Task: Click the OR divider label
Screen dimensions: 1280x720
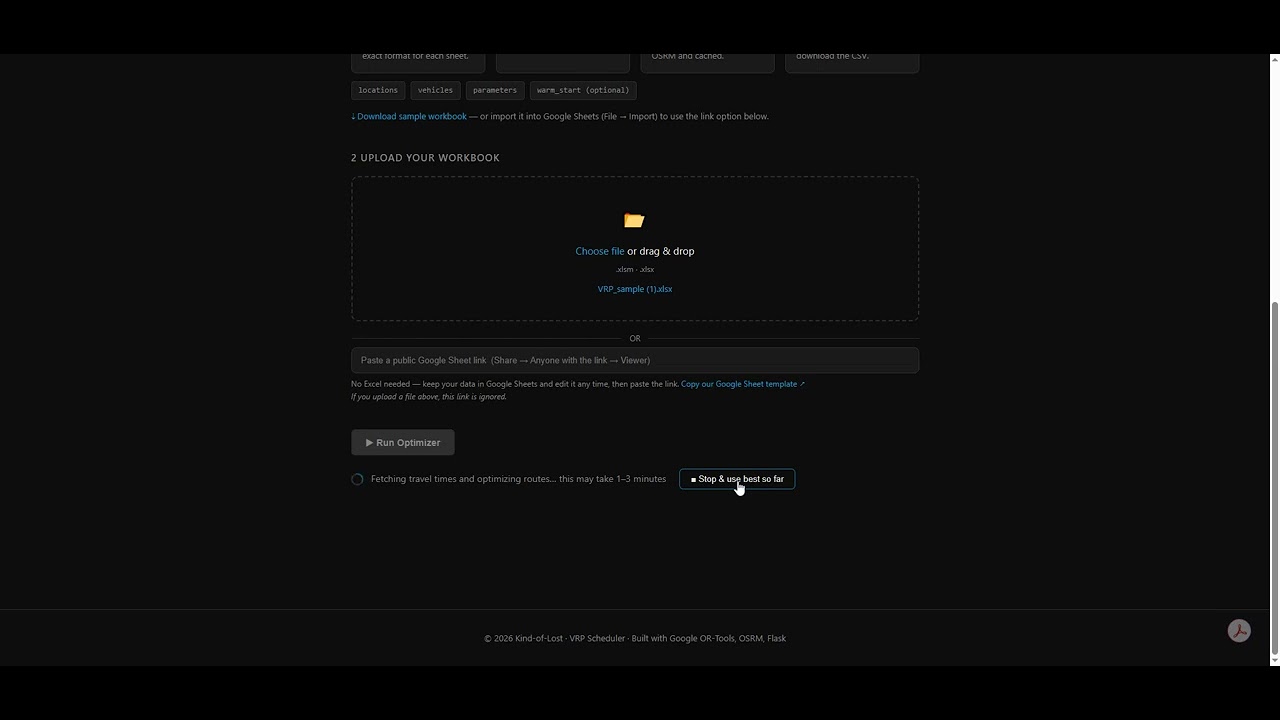Action: click(x=635, y=338)
